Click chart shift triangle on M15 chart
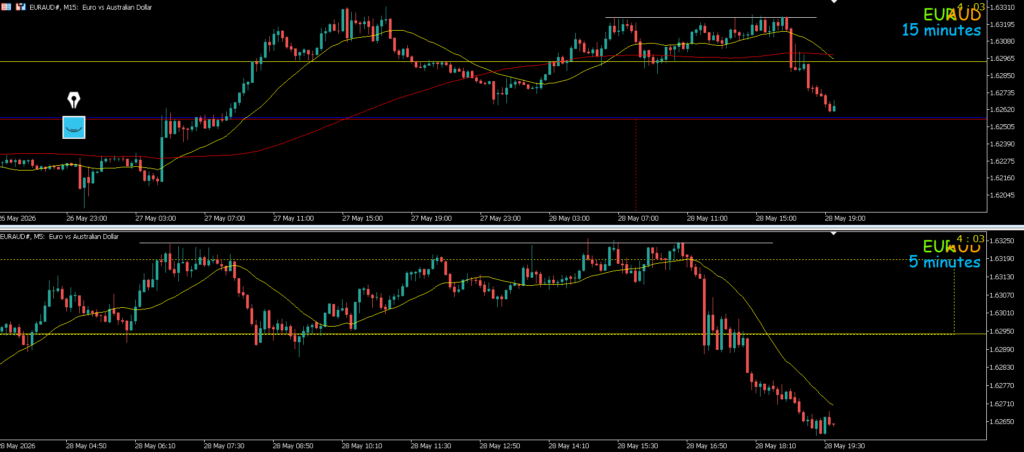The image size is (1024, 452). tap(833, 2)
